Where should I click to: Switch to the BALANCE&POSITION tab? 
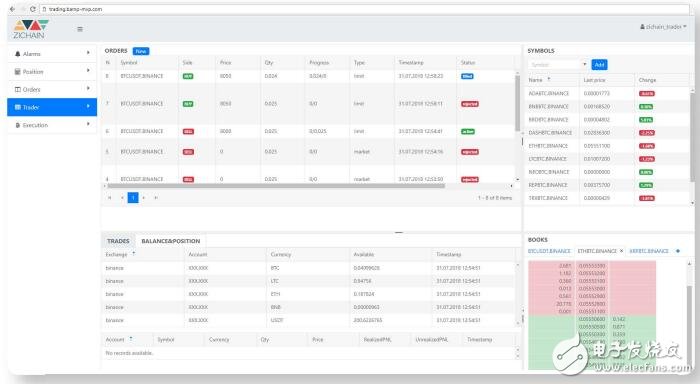[171, 241]
